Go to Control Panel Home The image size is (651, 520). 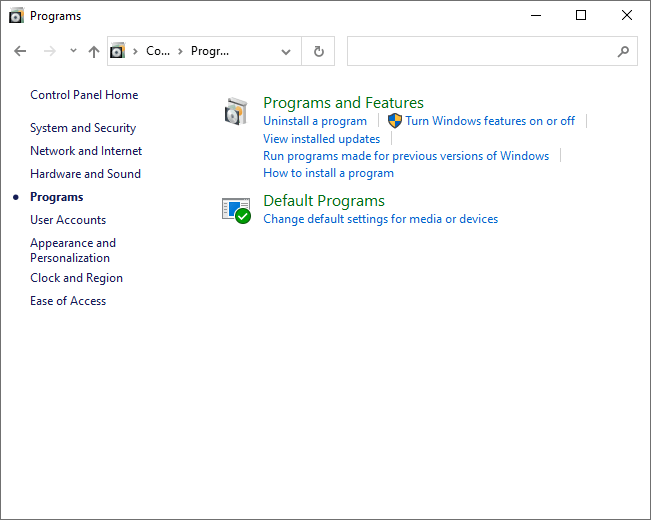(84, 95)
